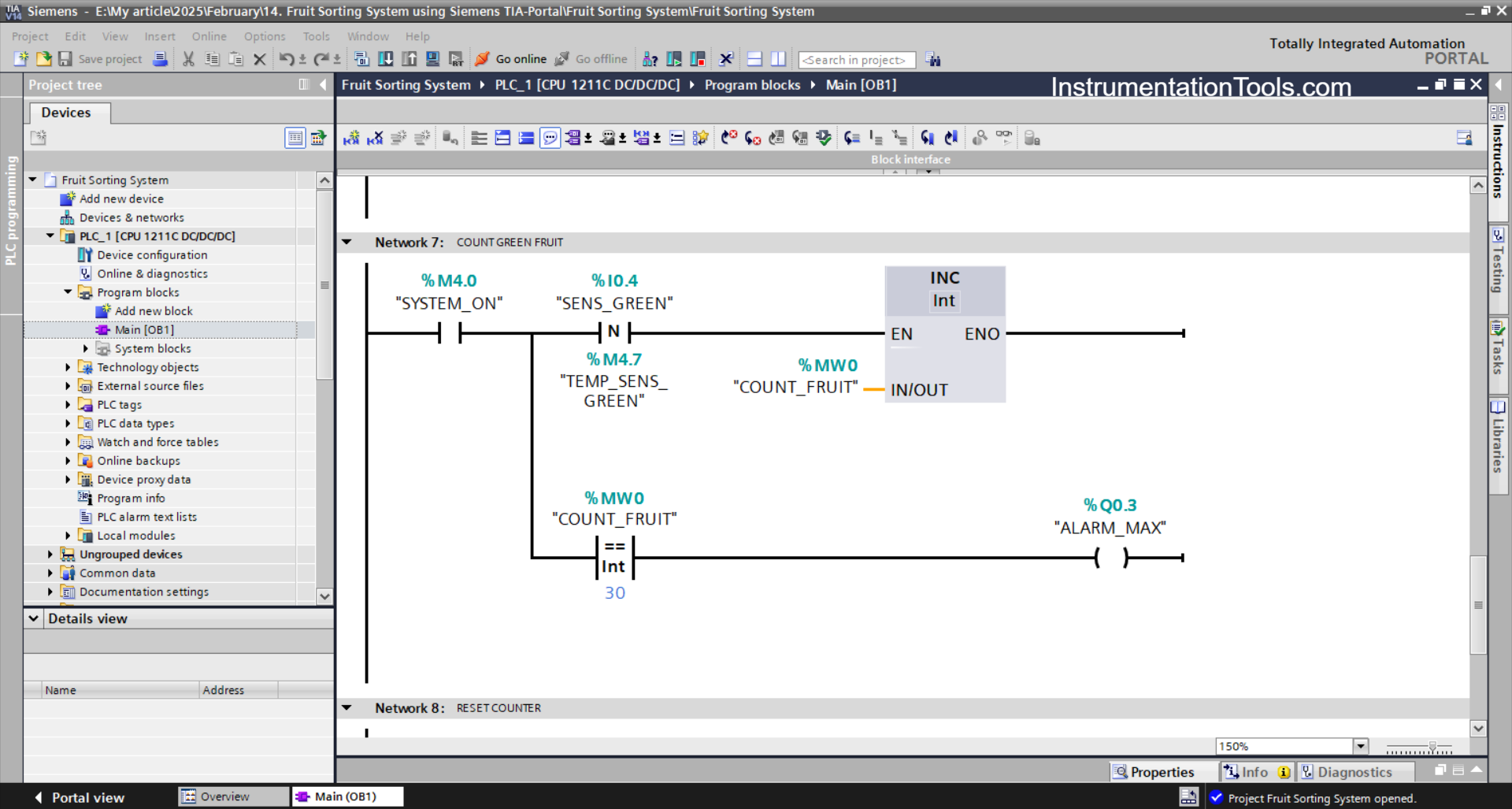
Task: Open the zoom level 150% dropdown
Action: tap(1360, 746)
